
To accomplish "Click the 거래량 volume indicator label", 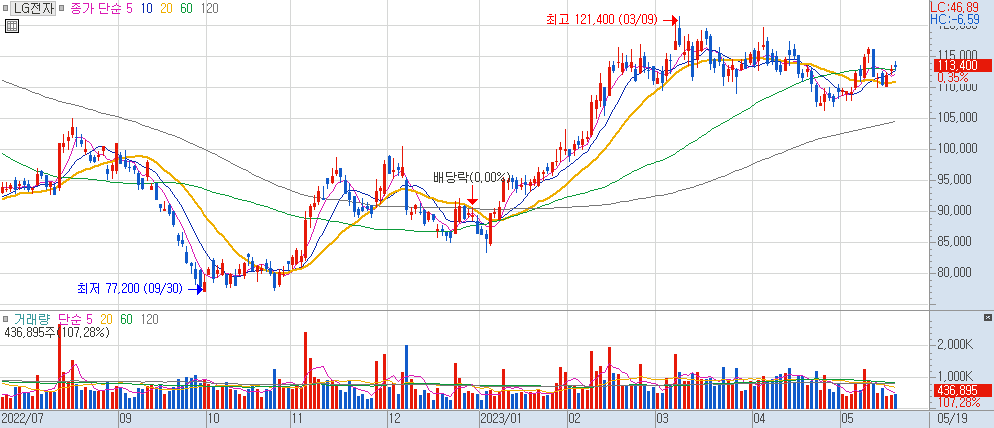I will (x=32, y=318).
